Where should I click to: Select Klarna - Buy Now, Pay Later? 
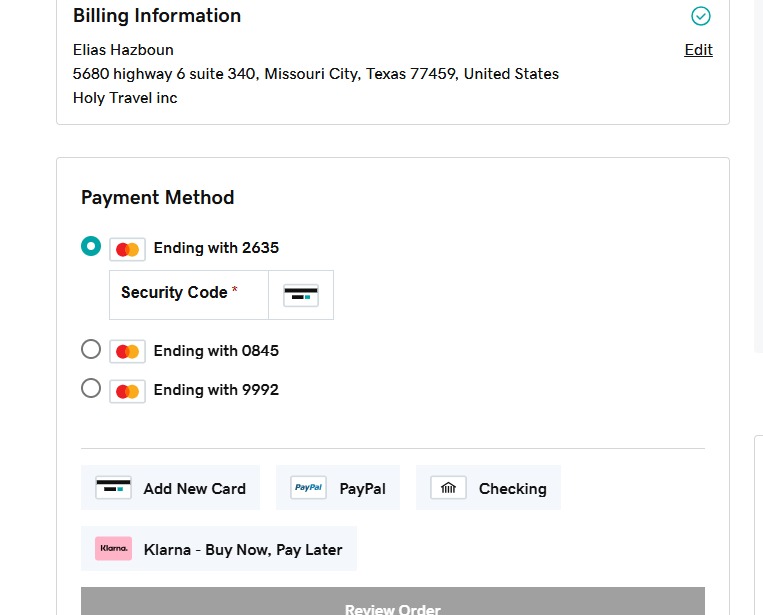(x=219, y=549)
